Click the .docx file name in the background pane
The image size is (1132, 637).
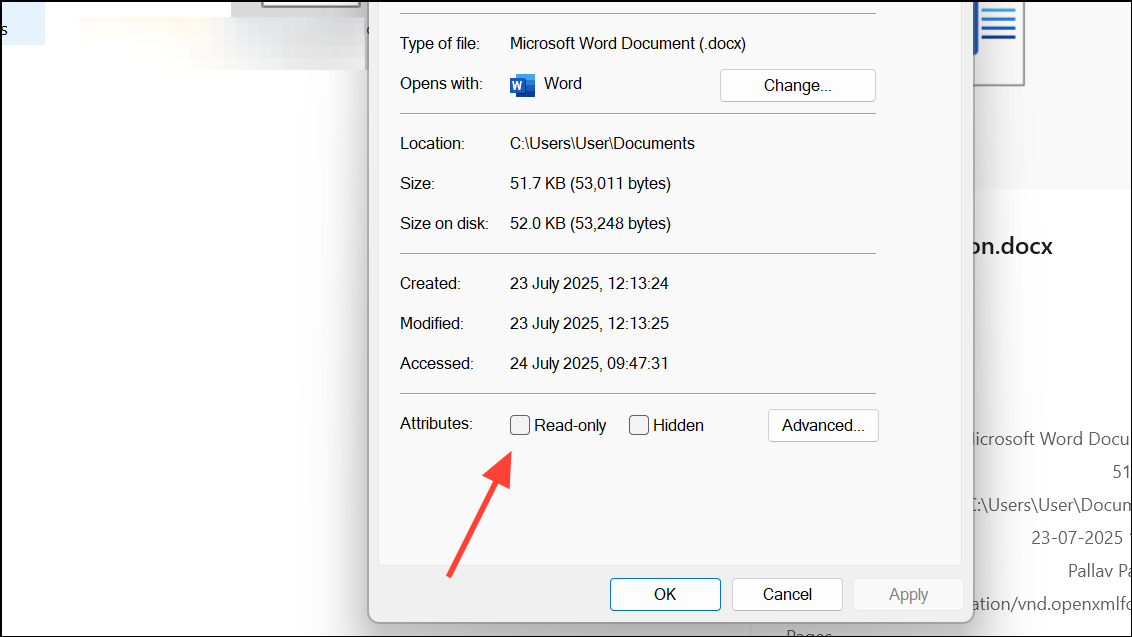pos(1012,246)
